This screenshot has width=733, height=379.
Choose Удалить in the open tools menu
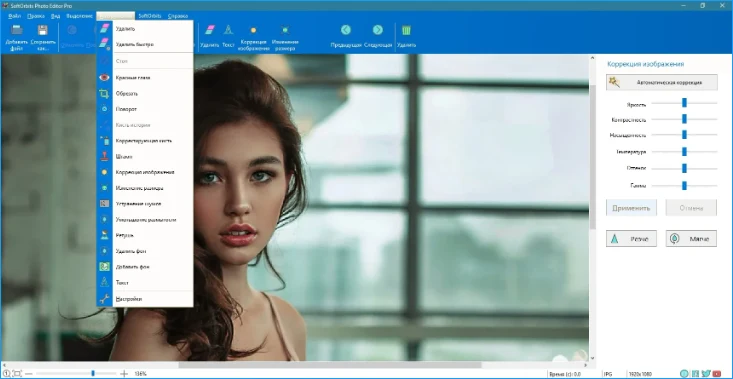pos(145,29)
